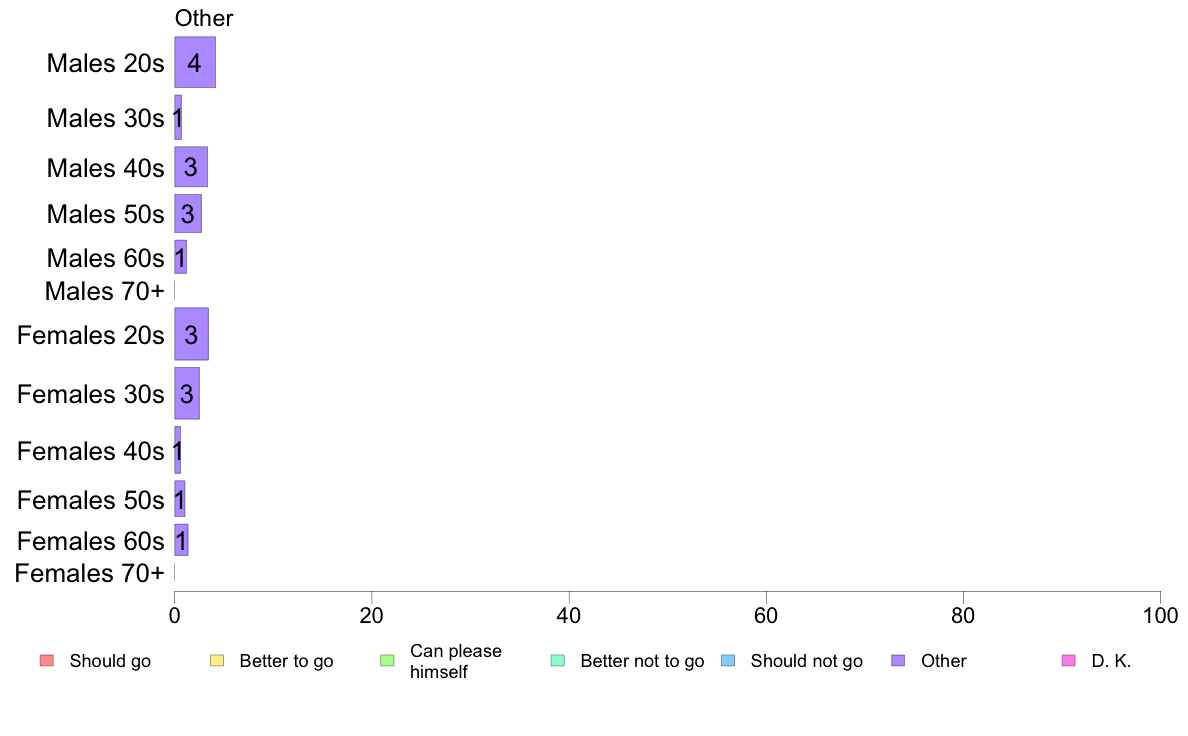Screen dimensions: 1188x736
Task: Click the Males 70+ row label
Action: (x=105, y=291)
